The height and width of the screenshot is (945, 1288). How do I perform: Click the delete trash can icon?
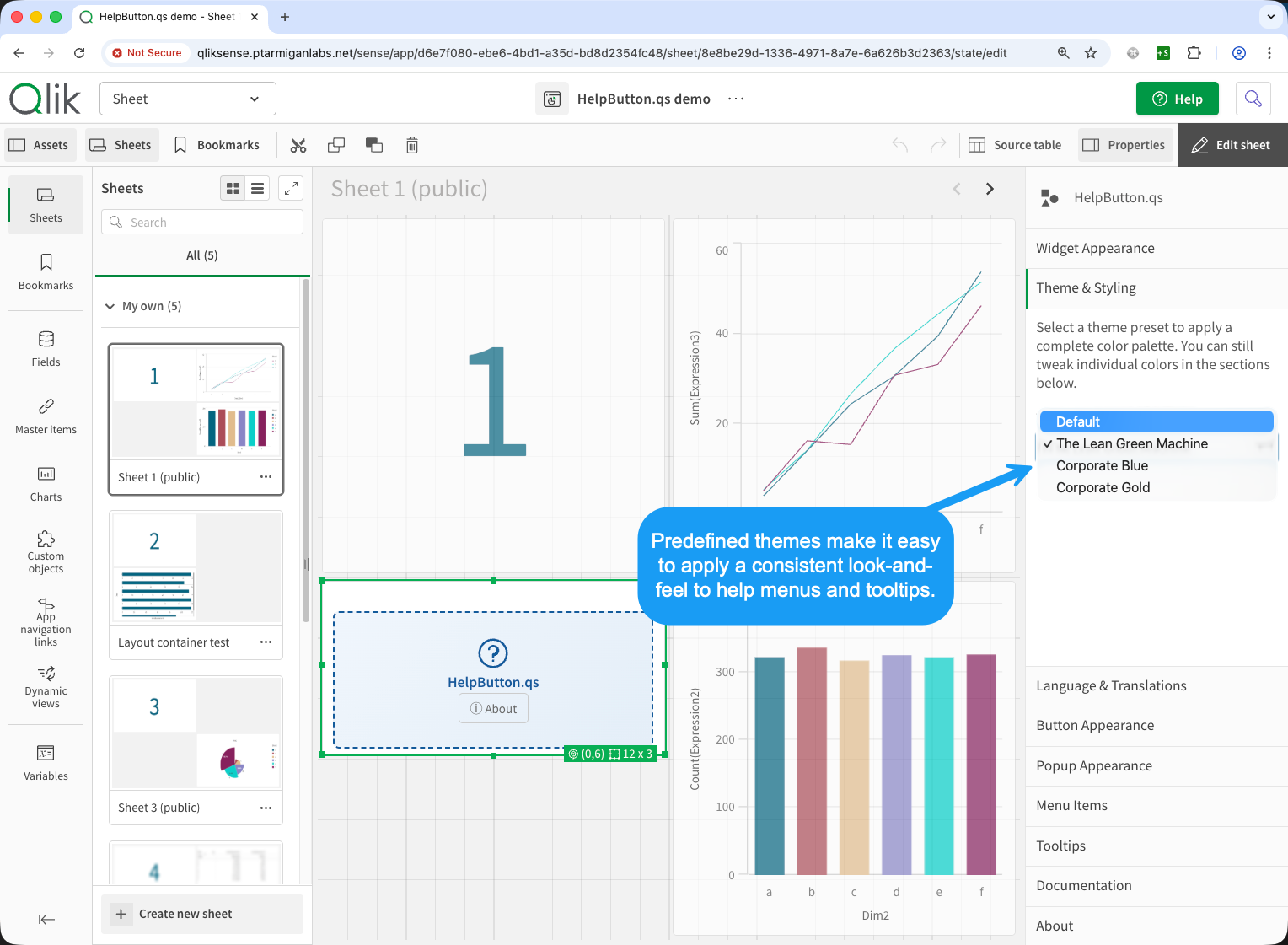tap(411, 145)
